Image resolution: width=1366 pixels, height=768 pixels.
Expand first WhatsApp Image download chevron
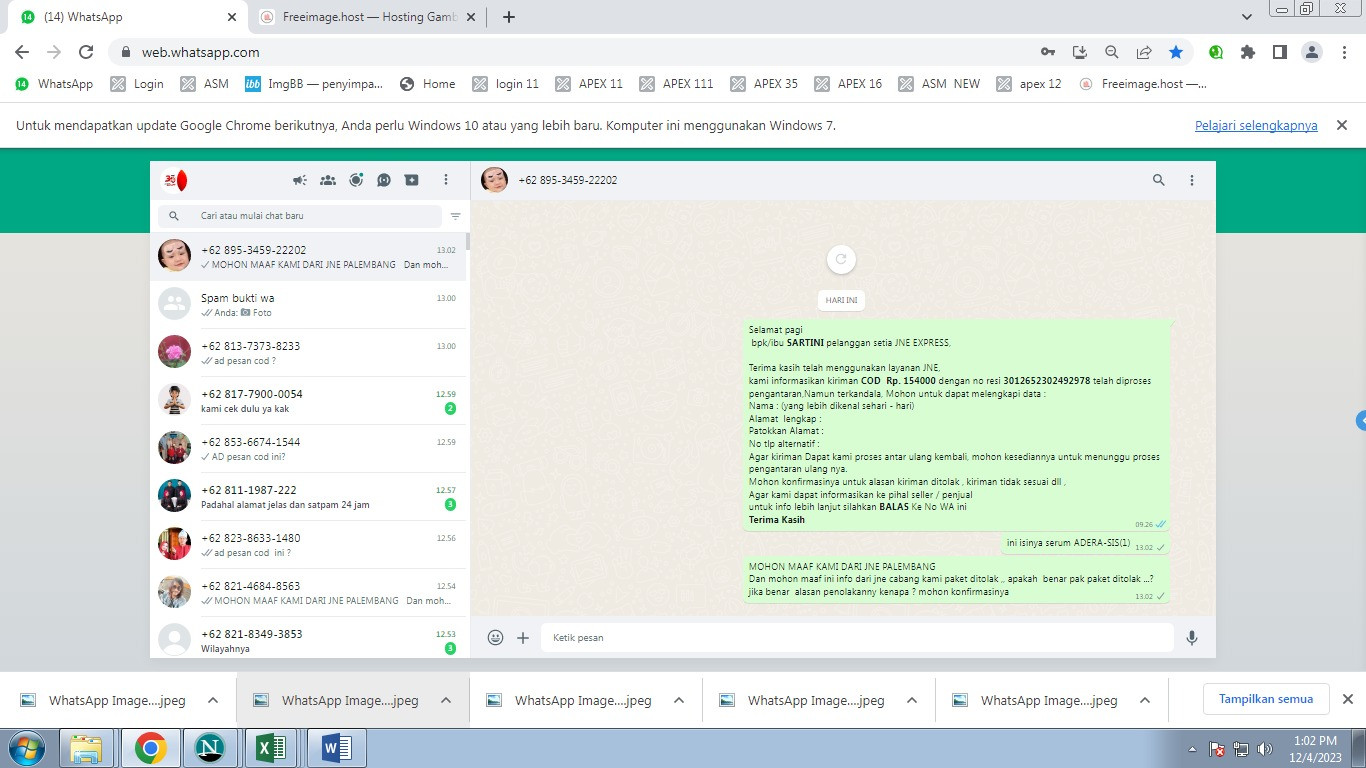coord(212,700)
